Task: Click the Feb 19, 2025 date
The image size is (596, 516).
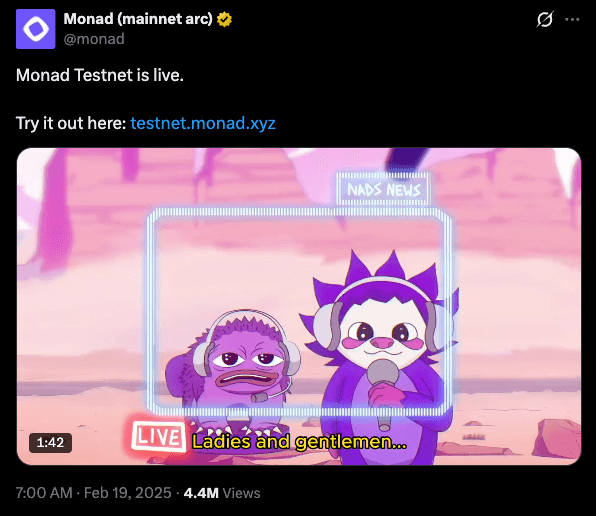Action: [x=128, y=493]
